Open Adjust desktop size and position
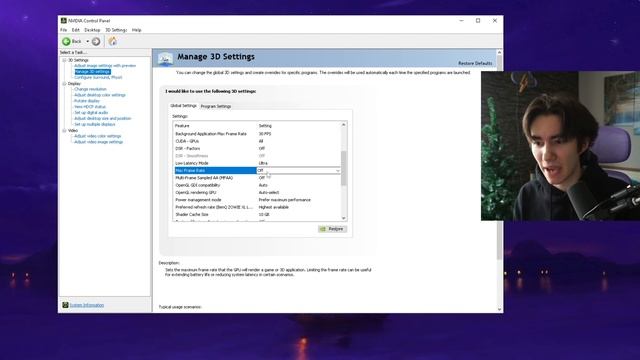 103,118
